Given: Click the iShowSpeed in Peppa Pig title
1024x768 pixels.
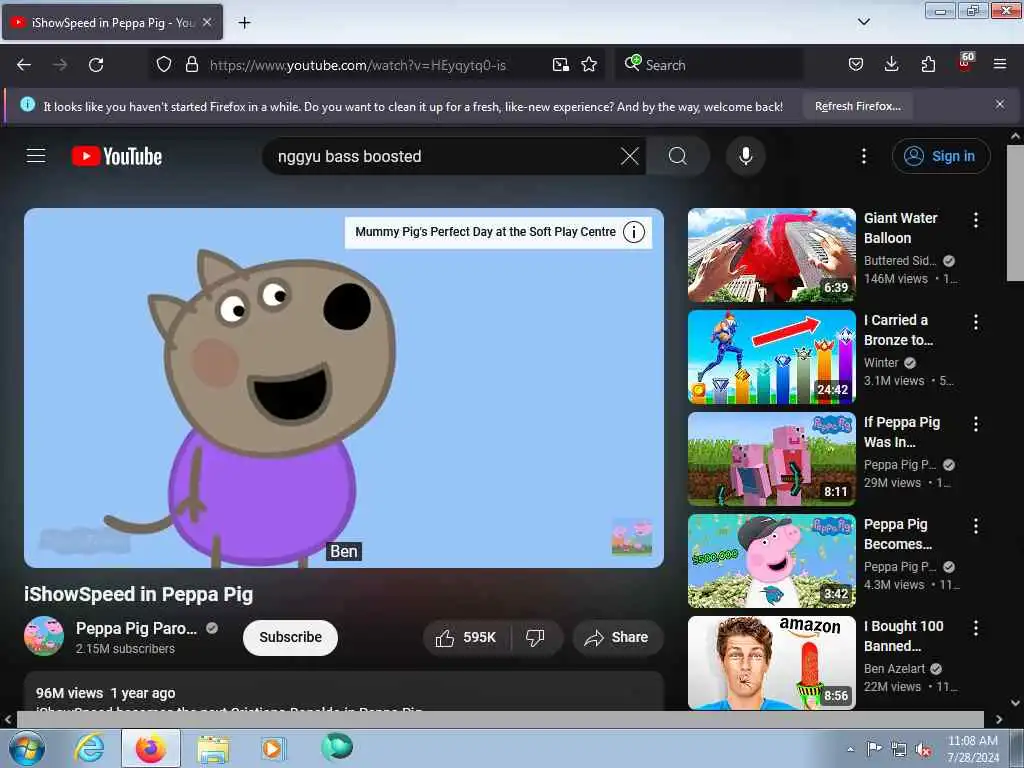Looking at the screenshot, I should click(x=138, y=594).
